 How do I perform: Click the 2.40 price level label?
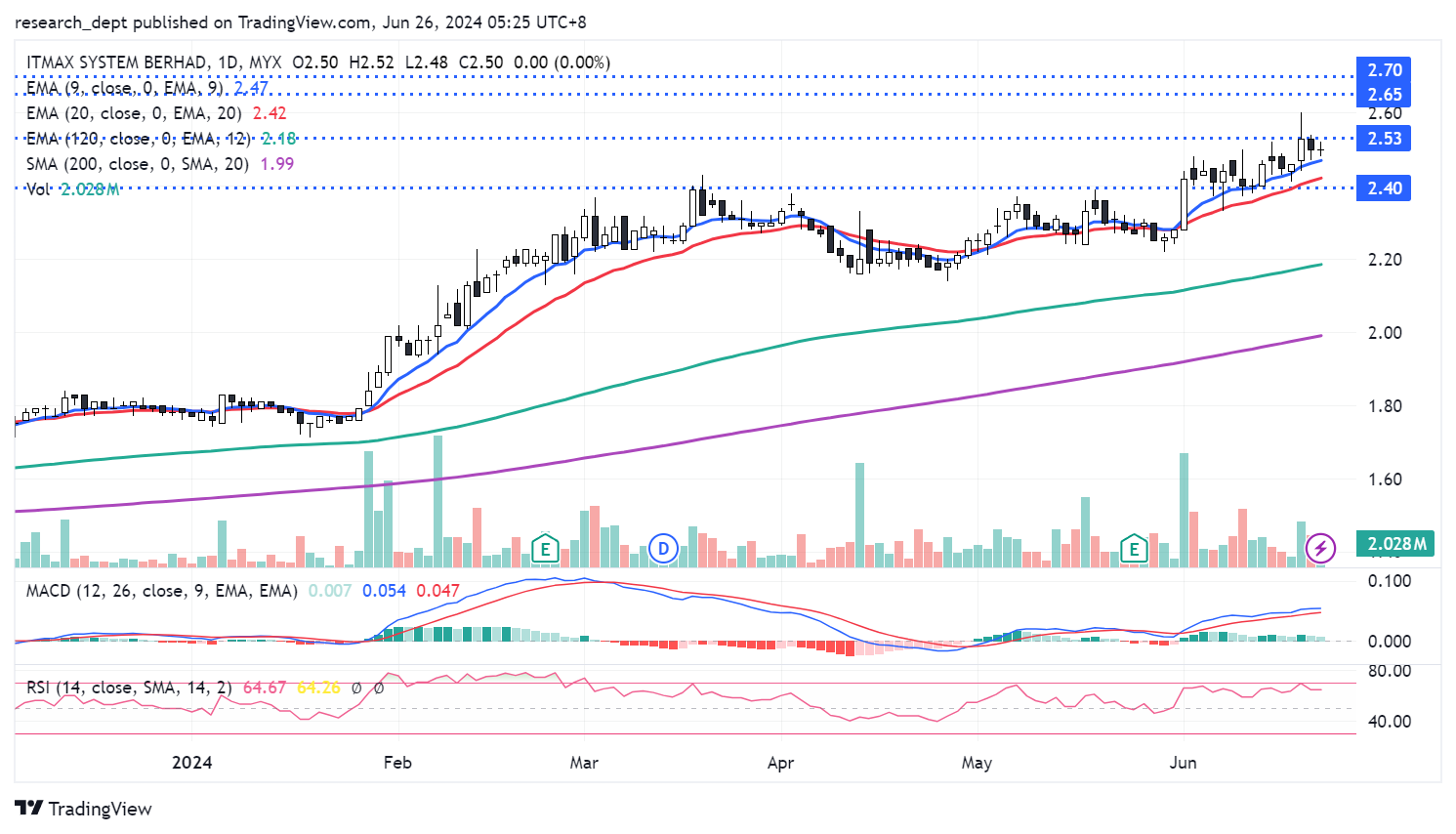(x=1384, y=188)
